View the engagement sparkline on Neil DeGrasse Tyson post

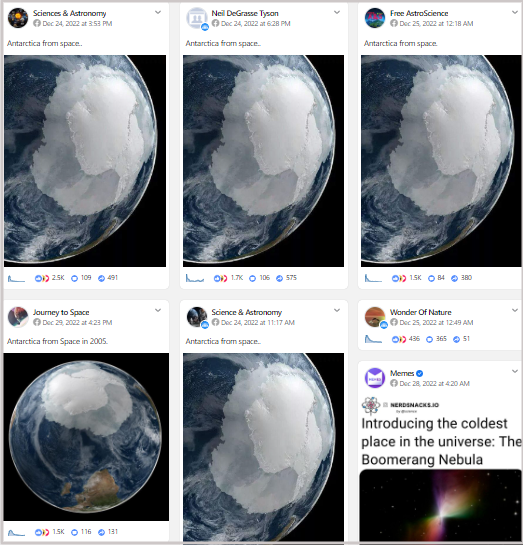coord(195,278)
